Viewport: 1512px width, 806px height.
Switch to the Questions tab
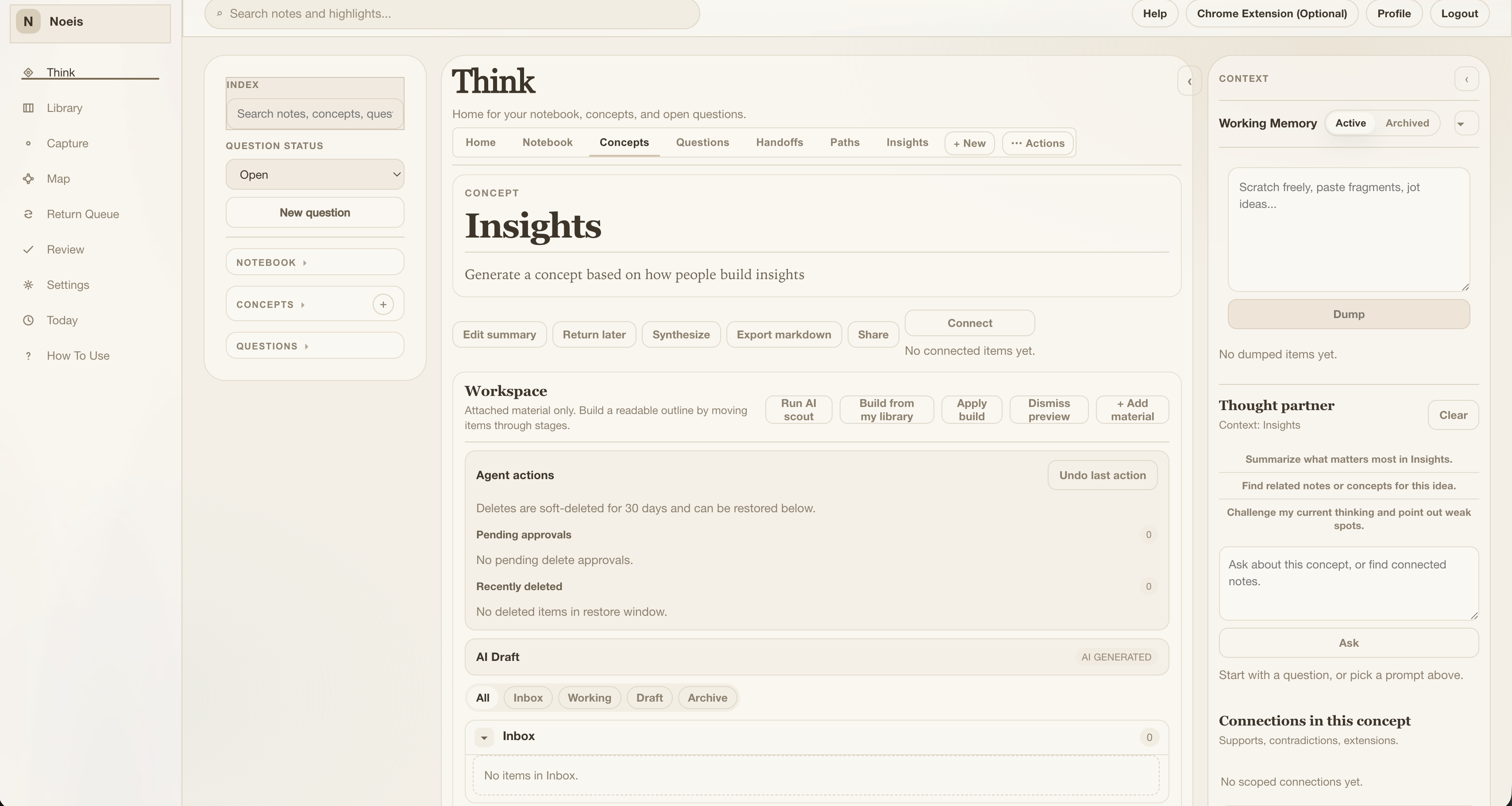pos(702,142)
